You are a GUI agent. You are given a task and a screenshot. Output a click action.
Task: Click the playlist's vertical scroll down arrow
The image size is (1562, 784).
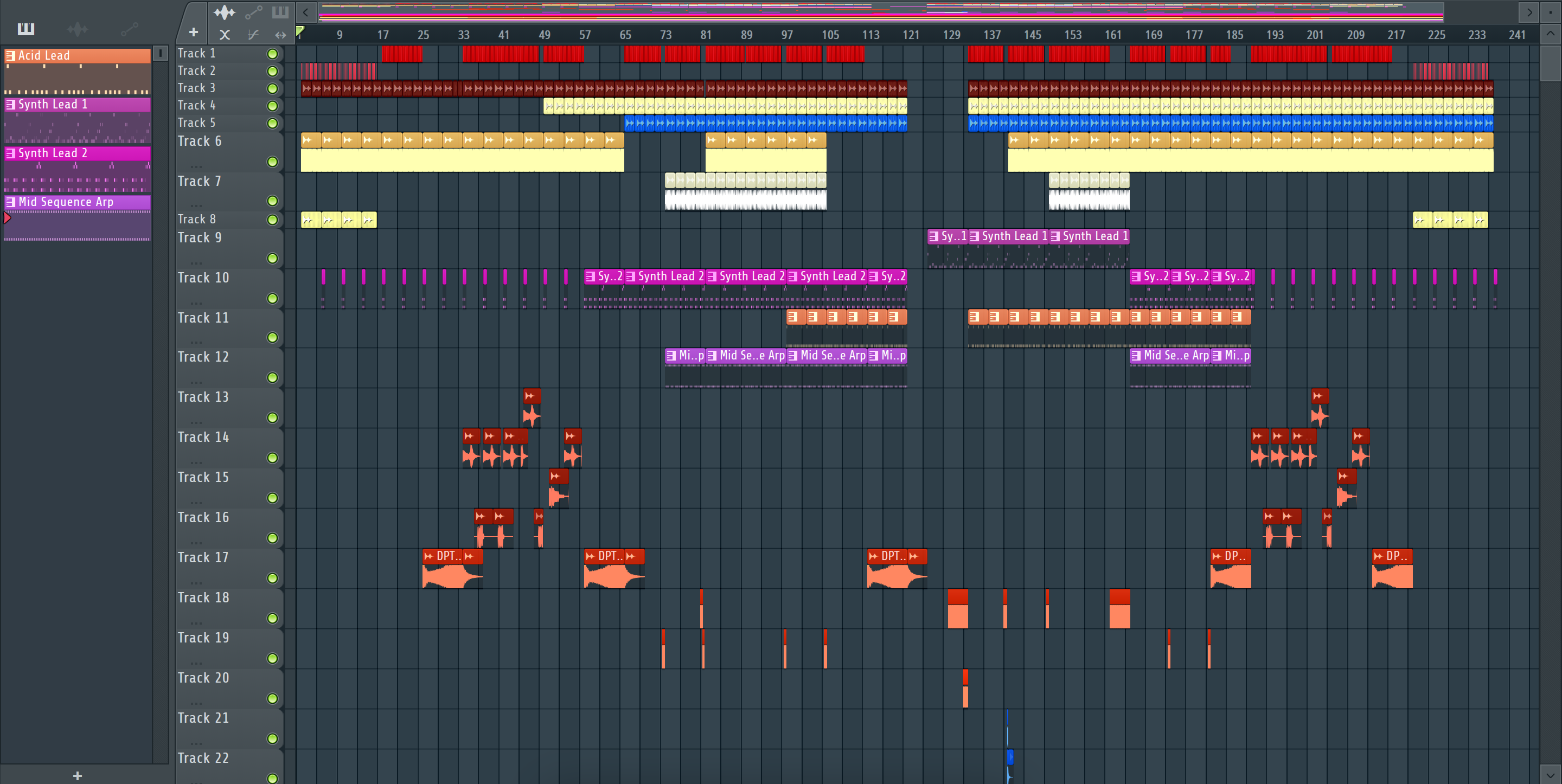coord(1550,774)
